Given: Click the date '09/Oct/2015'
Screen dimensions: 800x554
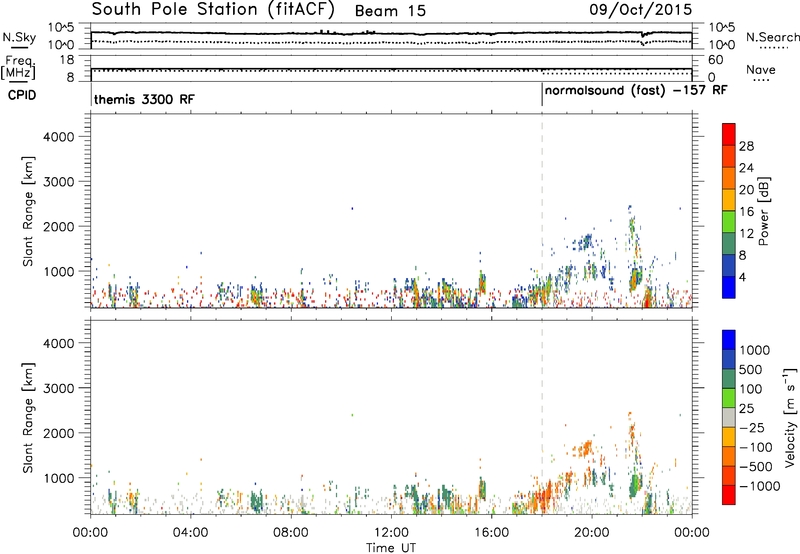Looking at the screenshot, I should coord(640,9).
